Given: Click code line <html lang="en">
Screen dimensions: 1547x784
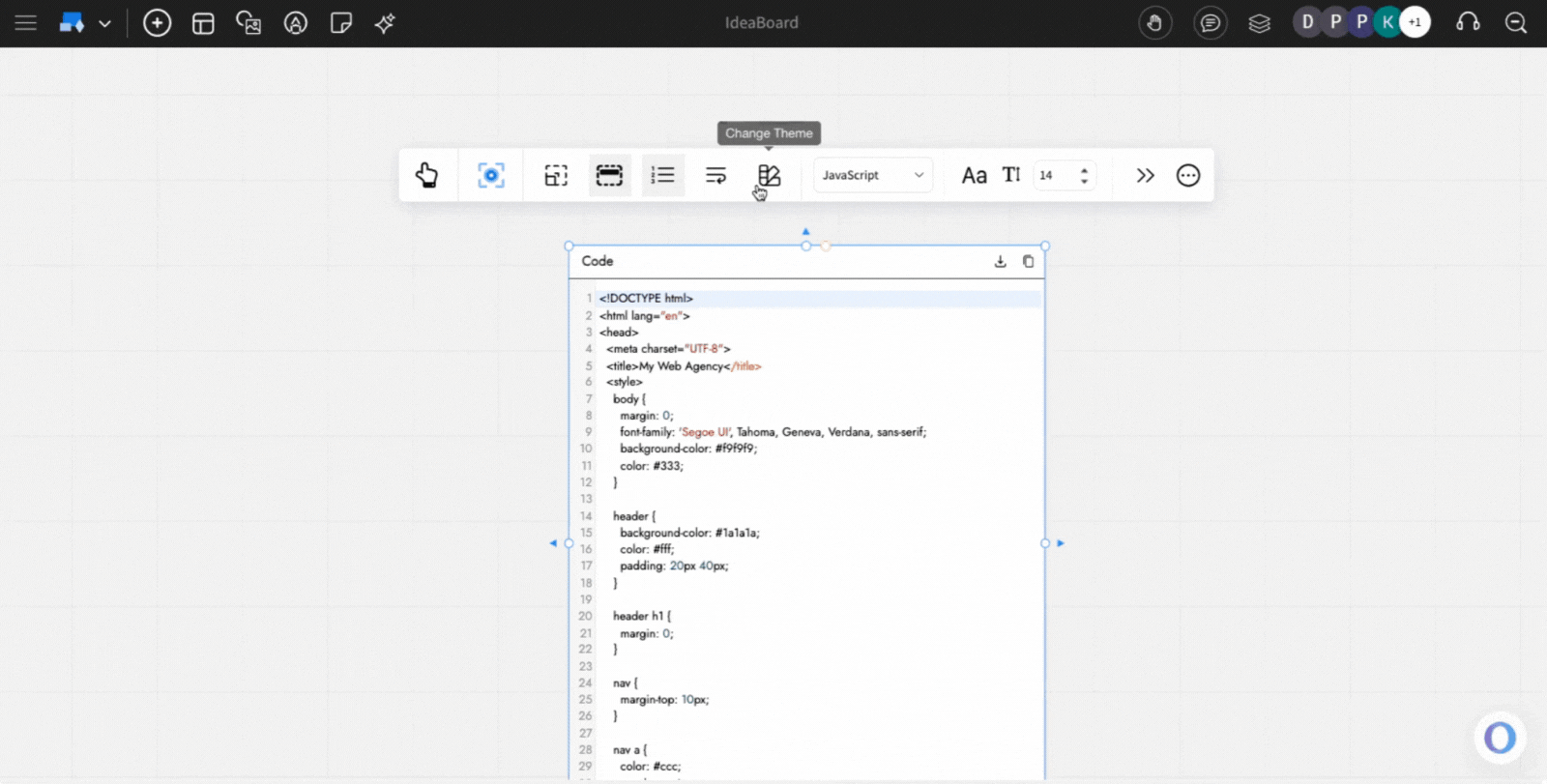Looking at the screenshot, I should pyautogui.click(x=645, y=315).
